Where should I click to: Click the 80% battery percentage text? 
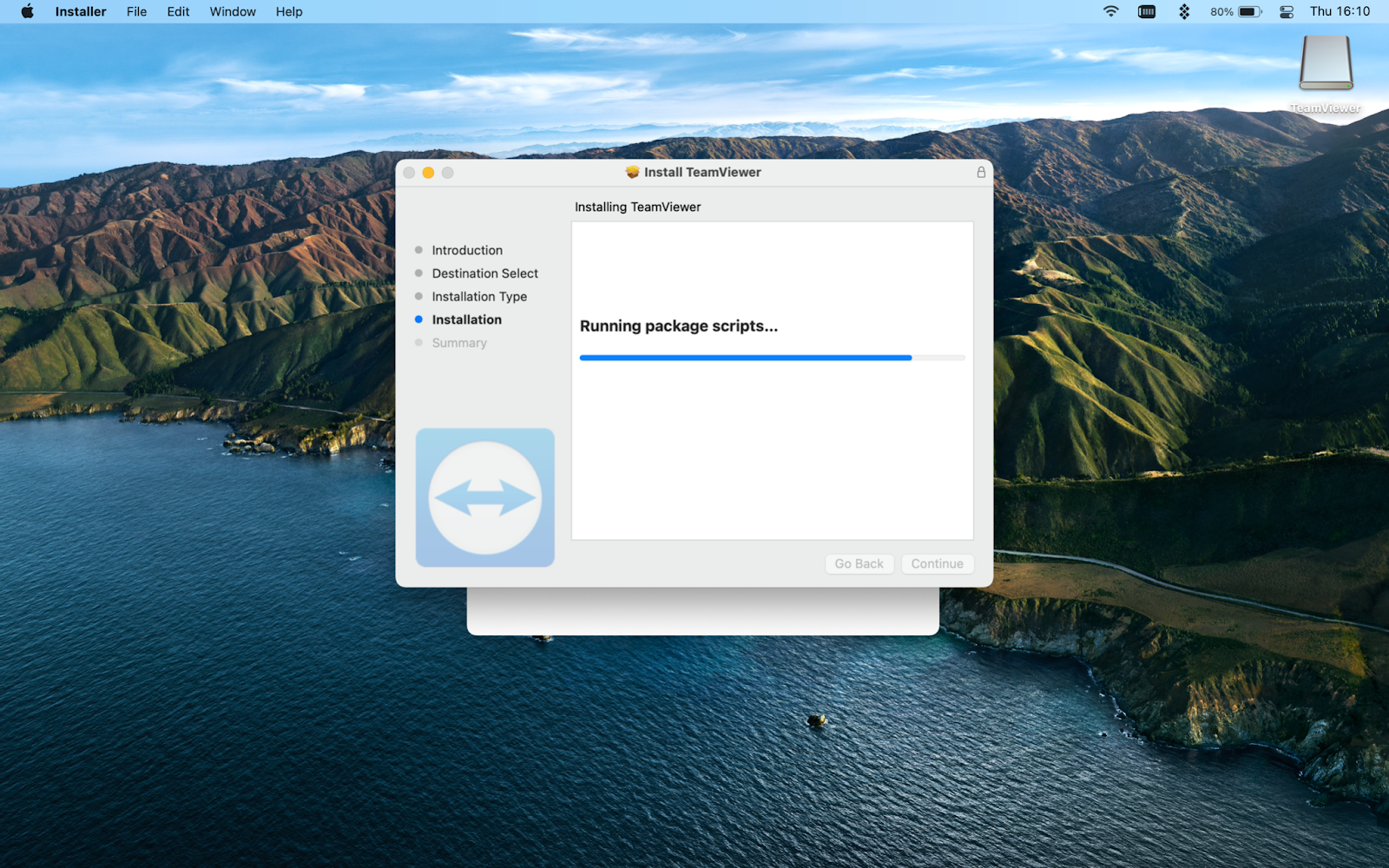(1221, 11)
